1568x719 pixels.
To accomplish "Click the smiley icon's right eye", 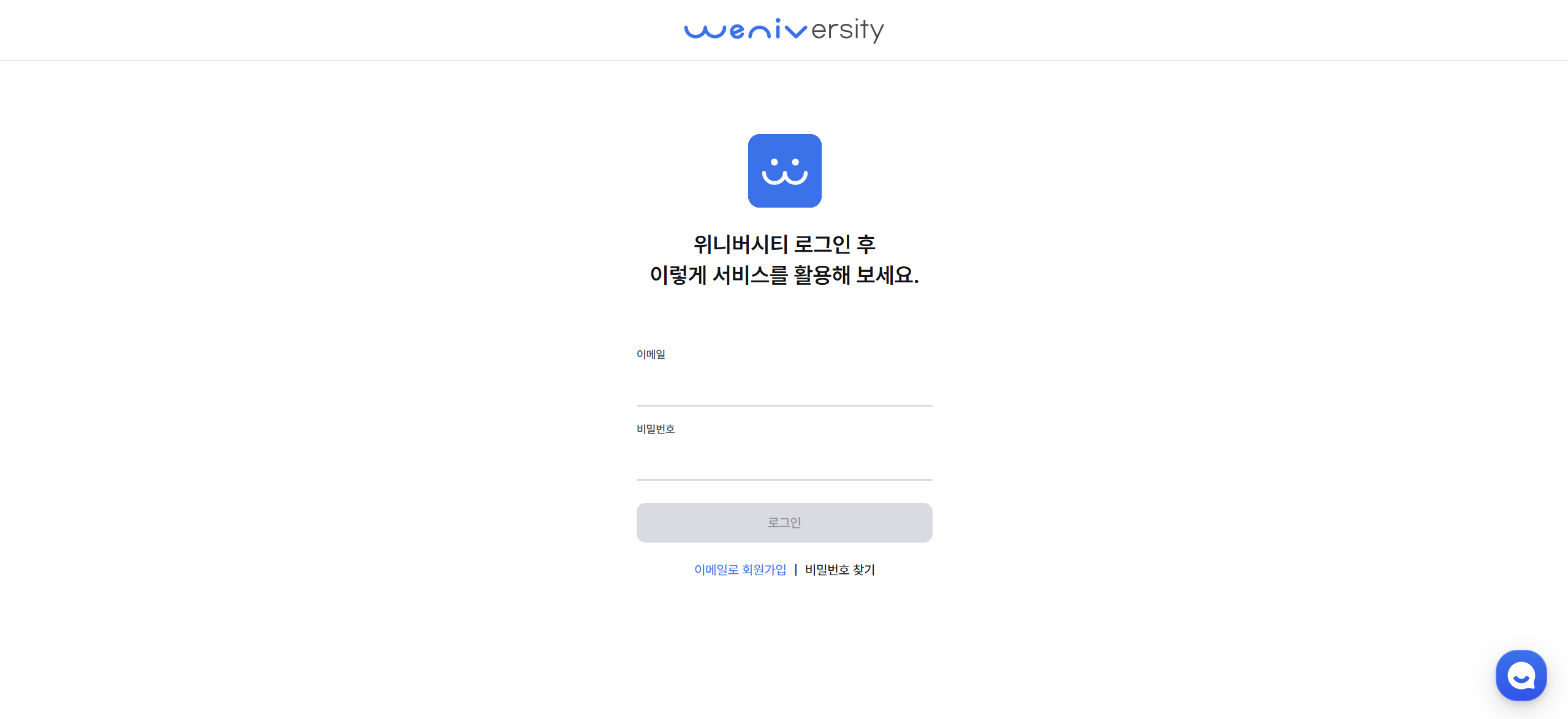I will click(x=795, y=162).
